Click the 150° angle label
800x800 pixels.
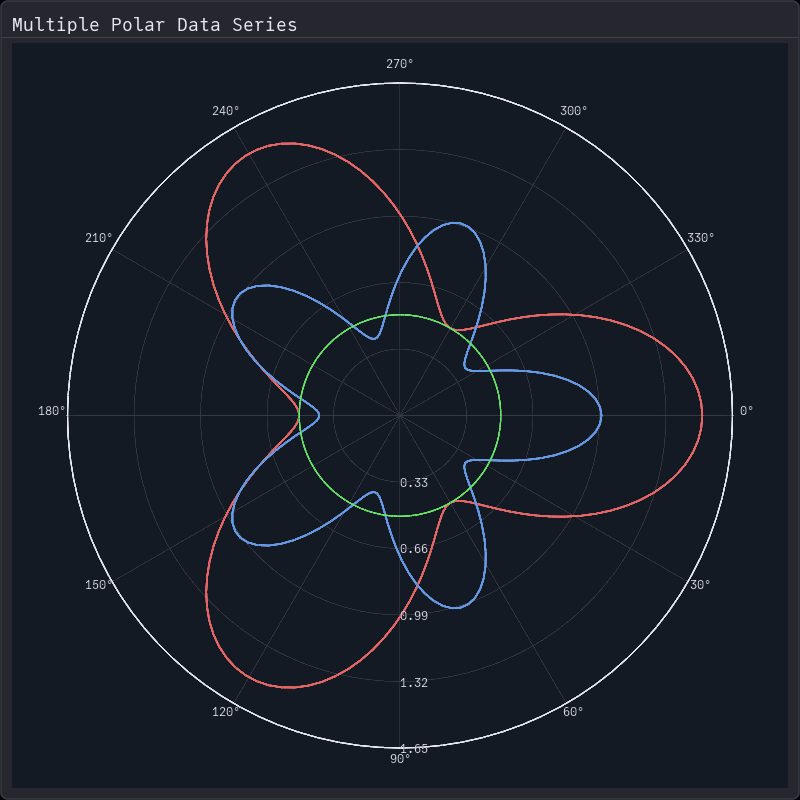pyautogui.click(x=98, y=583)
